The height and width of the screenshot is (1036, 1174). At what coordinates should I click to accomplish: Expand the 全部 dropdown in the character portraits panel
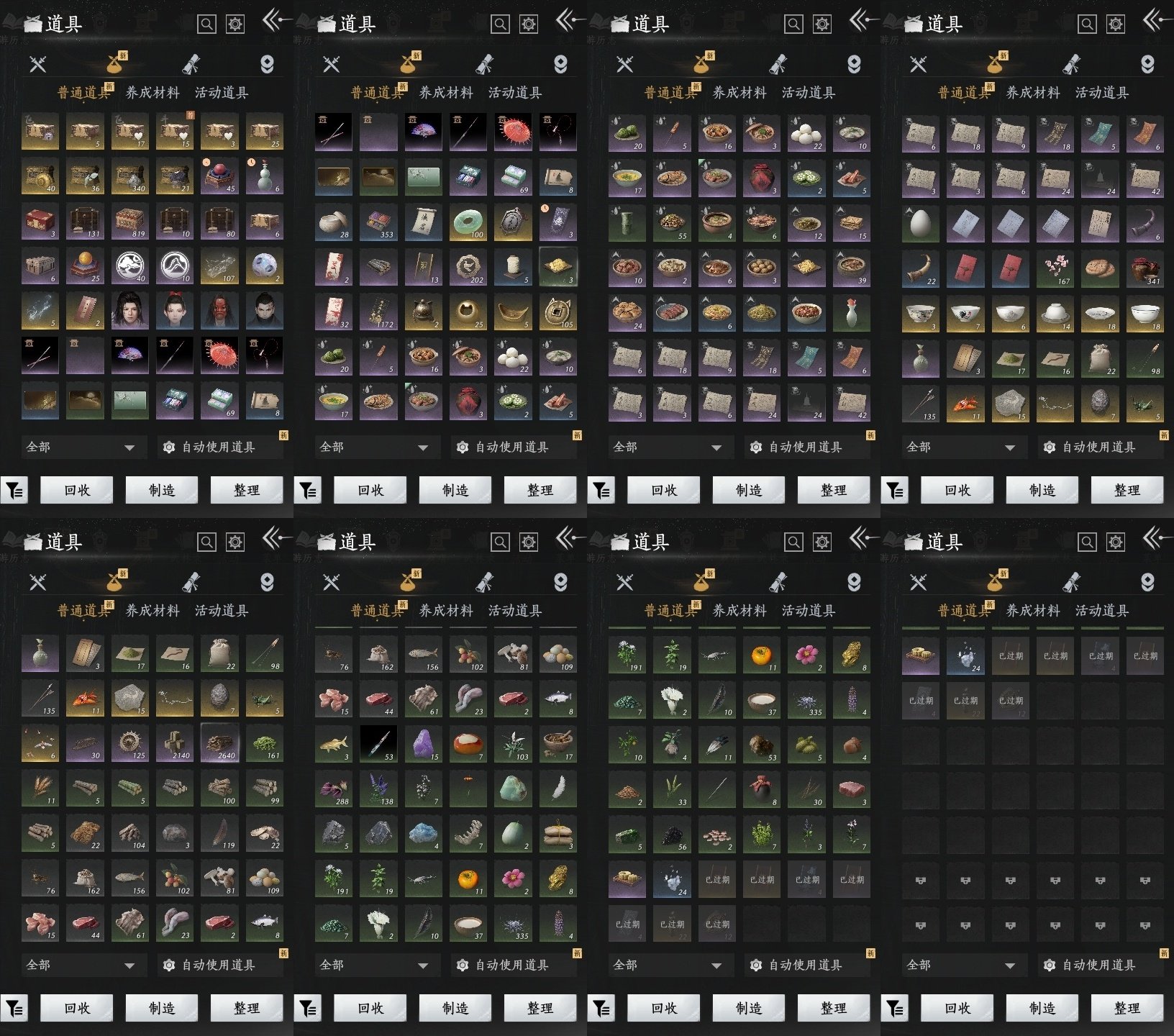click(x=81, y=447)
